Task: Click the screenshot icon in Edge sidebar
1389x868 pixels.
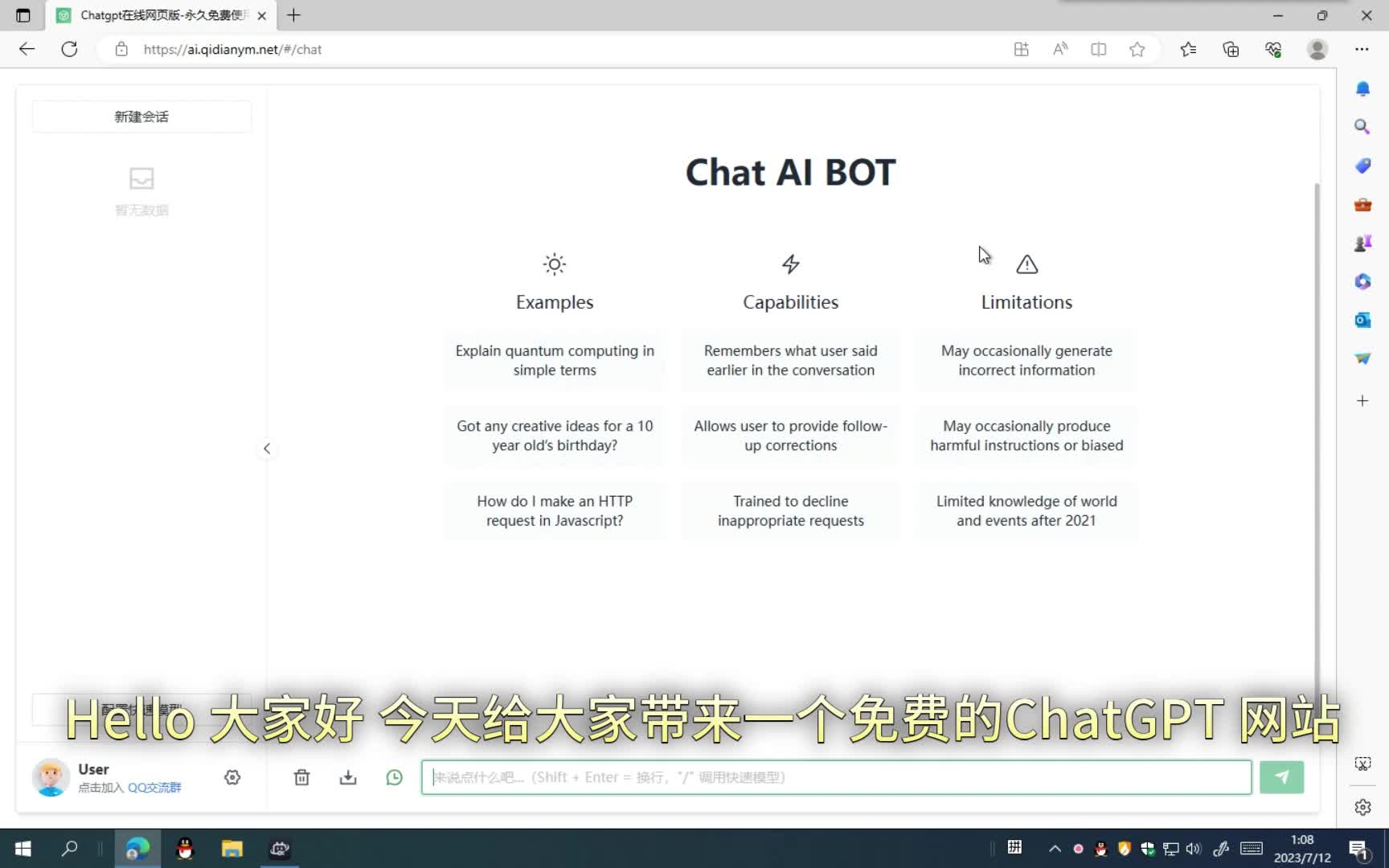Action: click(x=1362, y=764)
